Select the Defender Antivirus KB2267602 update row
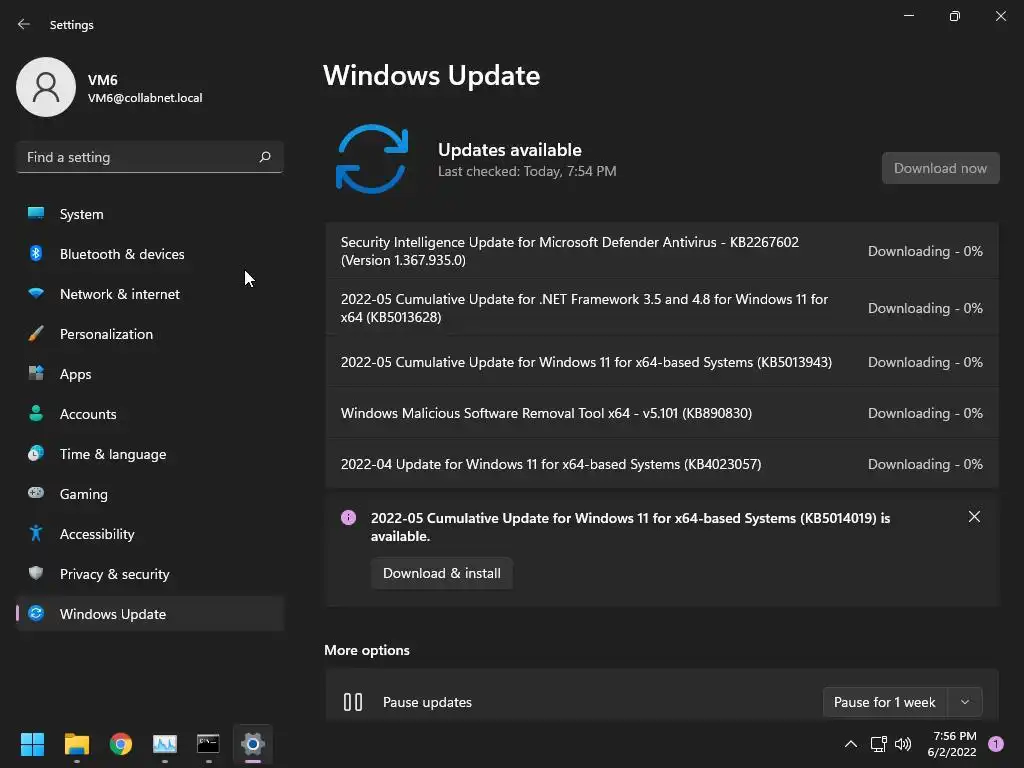 pos(662,251)
